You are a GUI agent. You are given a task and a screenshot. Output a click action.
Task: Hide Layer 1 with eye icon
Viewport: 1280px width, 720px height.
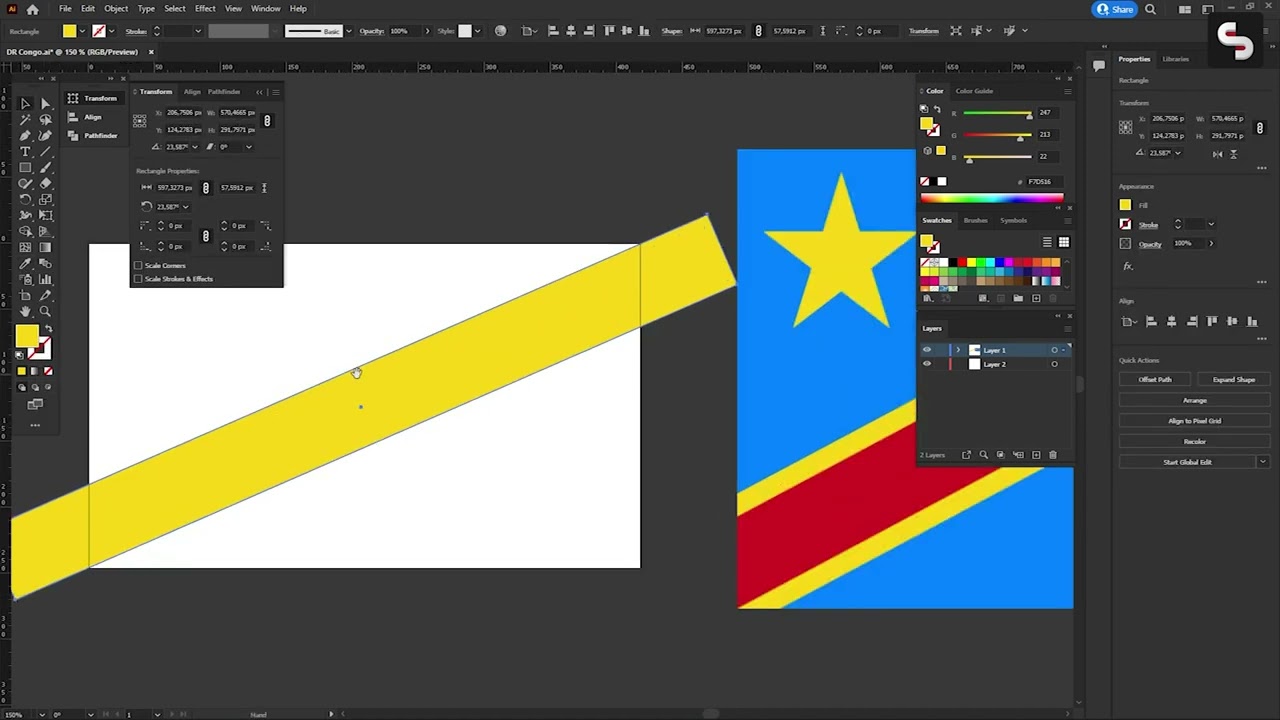pyautogui.click(x=927, y=350)
